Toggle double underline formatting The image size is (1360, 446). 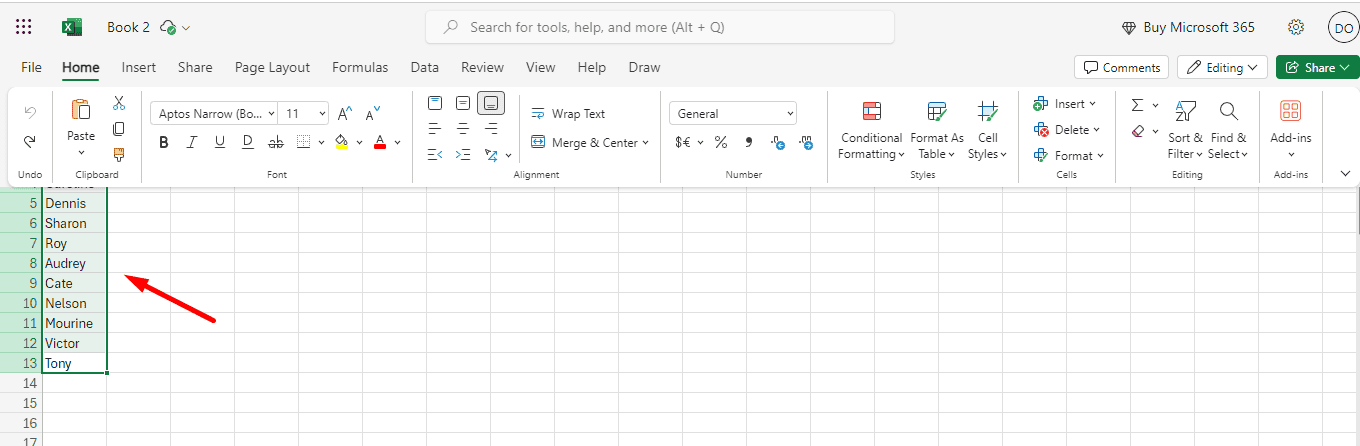pyautogui.click(x=248, y=142)
